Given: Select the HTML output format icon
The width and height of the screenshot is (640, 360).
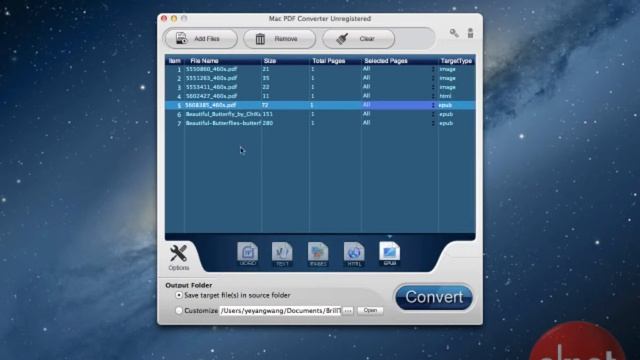Looking at the screenshot, I should click(354, 254).
